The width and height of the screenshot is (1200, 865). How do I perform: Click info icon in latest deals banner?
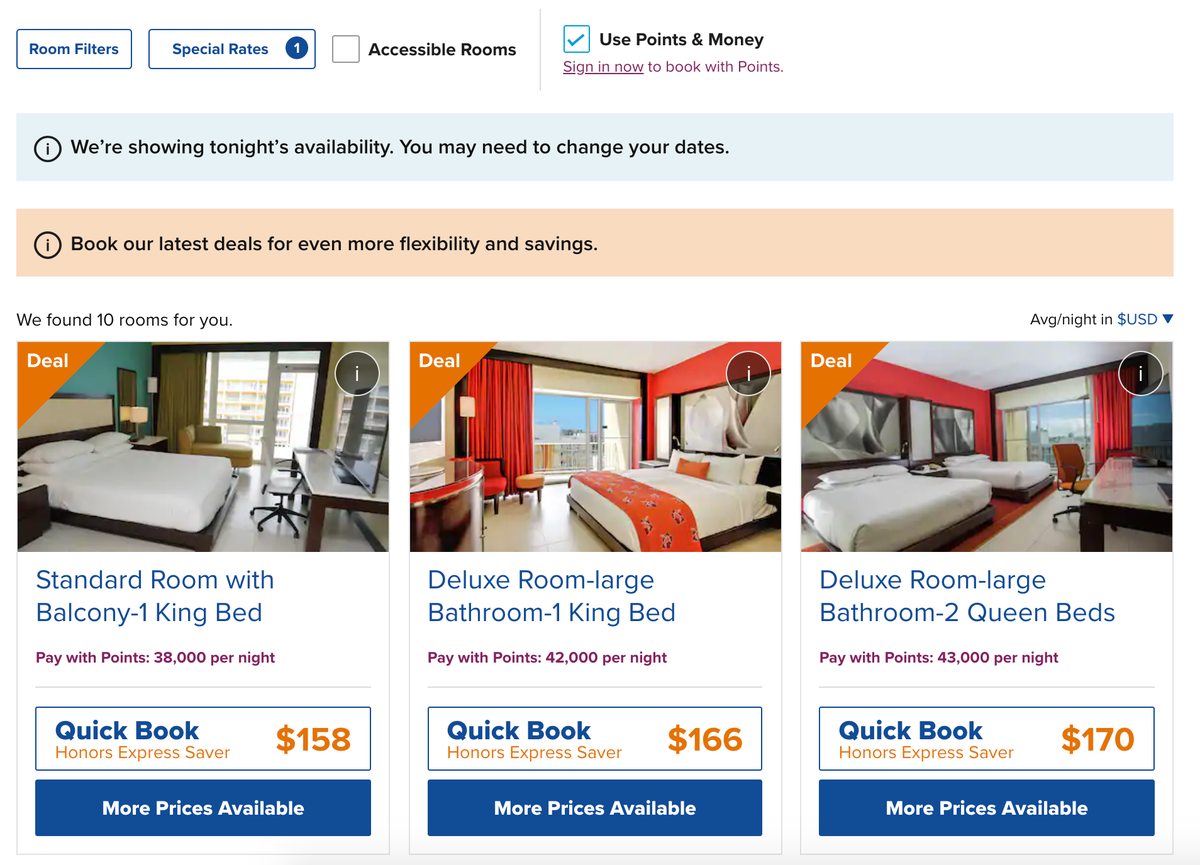[47, 244]
